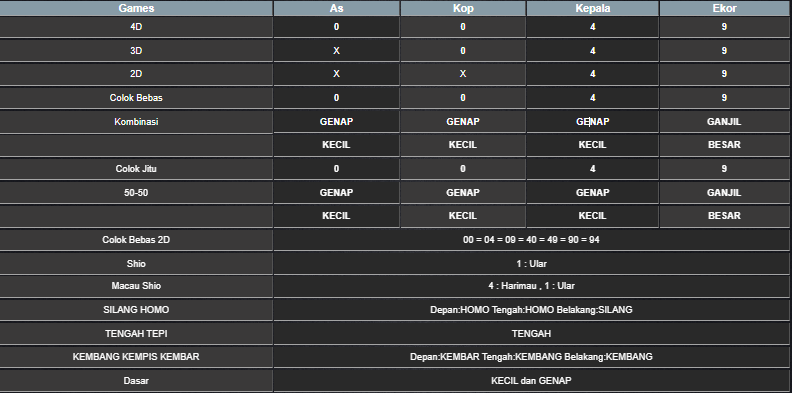Click "4 : Harimau , 1 : Ular" value

click(x=531, y=286)
